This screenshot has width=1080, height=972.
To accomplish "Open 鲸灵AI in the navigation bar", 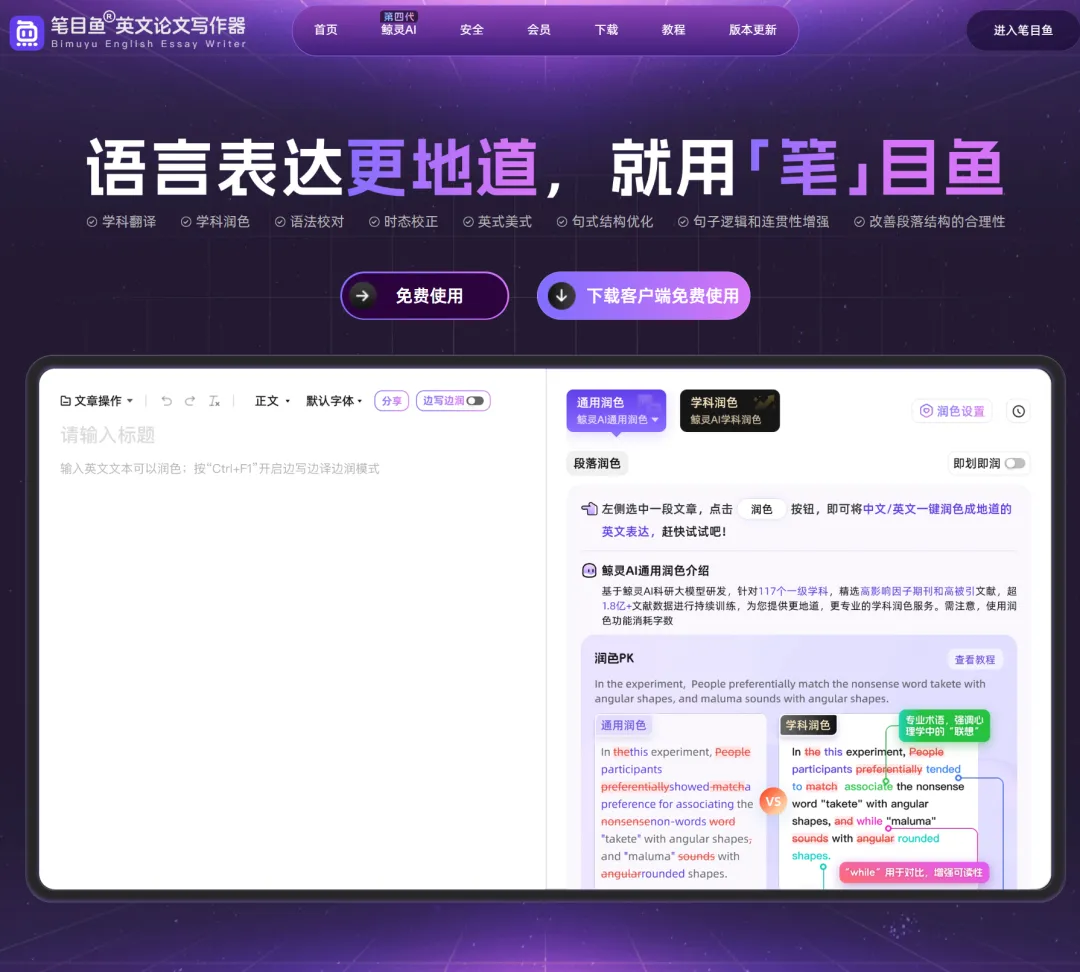I will 399,30.
